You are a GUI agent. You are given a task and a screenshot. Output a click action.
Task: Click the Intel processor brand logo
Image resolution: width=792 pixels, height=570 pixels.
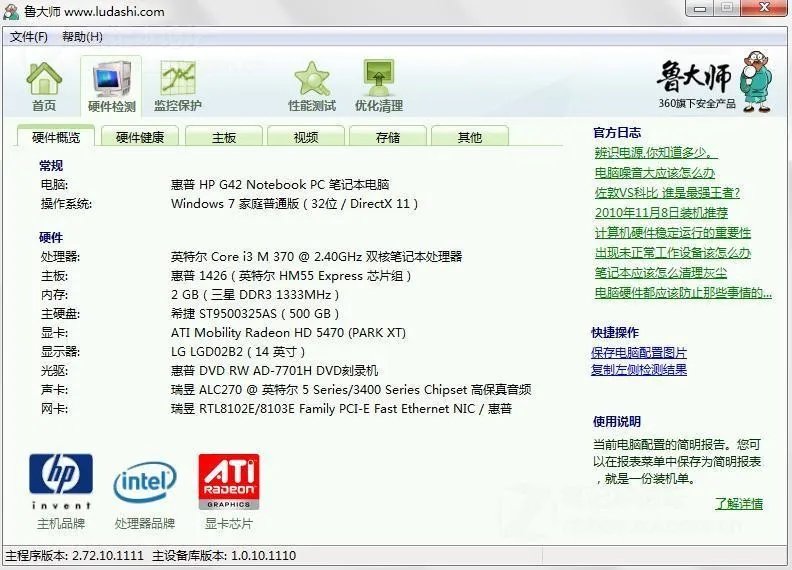[144, 482]
